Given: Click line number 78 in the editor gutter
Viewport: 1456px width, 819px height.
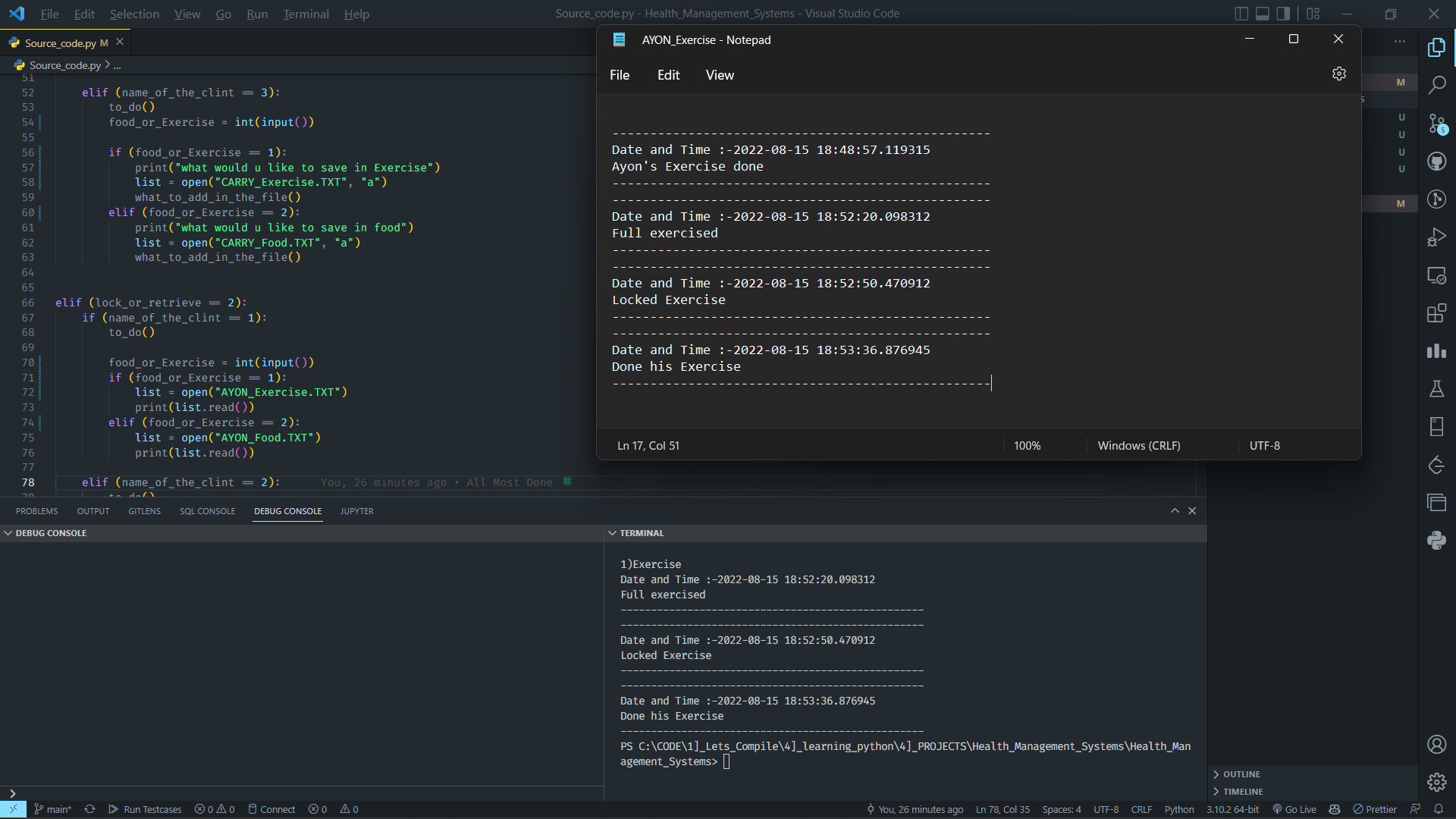Looking at the screenshot, I should point(28,482).
